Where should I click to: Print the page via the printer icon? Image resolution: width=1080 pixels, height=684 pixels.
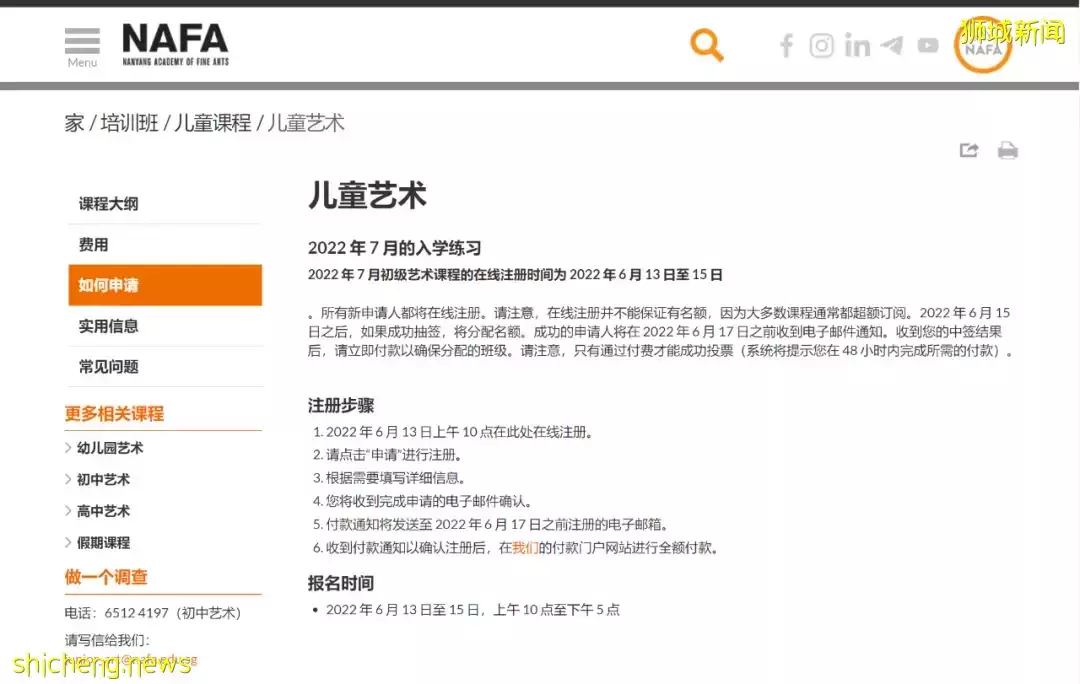point(1008,149)
